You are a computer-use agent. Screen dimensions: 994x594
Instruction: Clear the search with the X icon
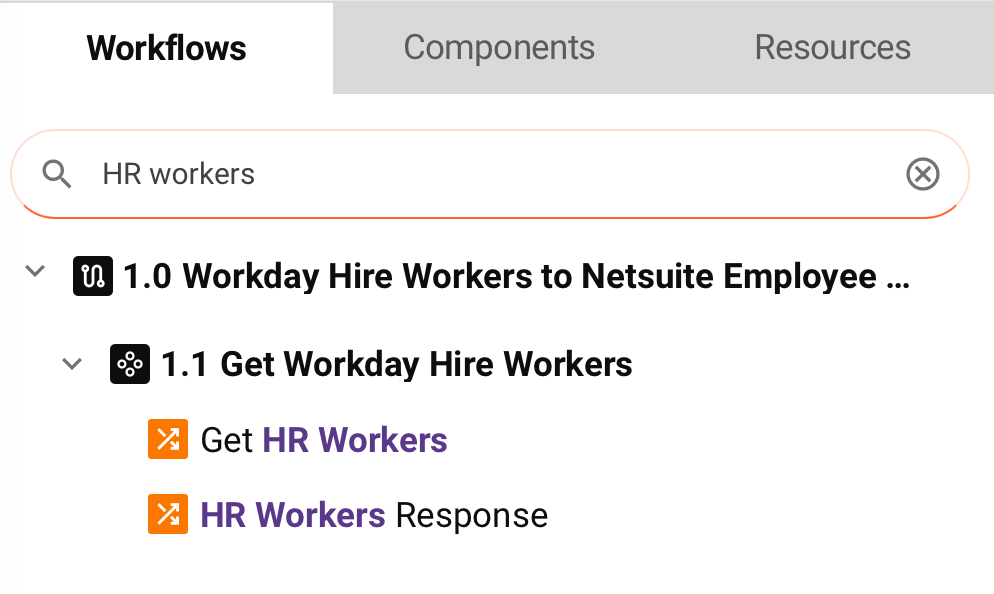[922, 175]
